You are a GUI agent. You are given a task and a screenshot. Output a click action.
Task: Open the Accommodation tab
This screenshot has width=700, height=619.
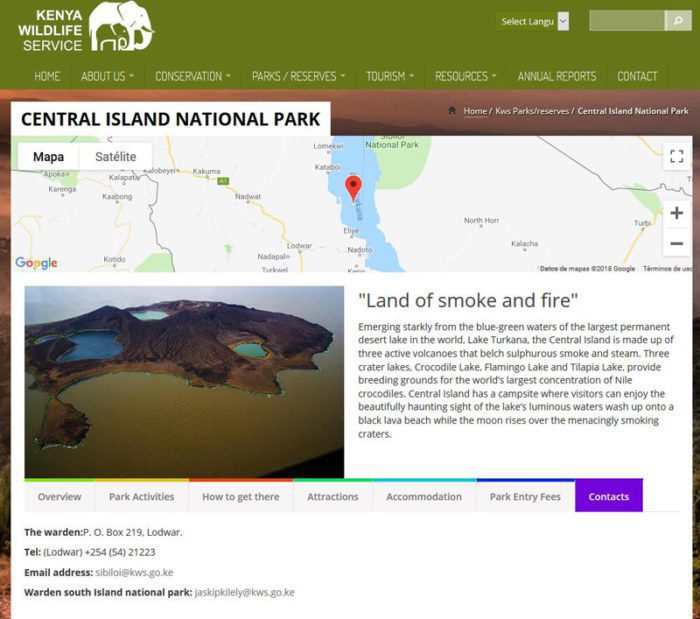[424, 496]
